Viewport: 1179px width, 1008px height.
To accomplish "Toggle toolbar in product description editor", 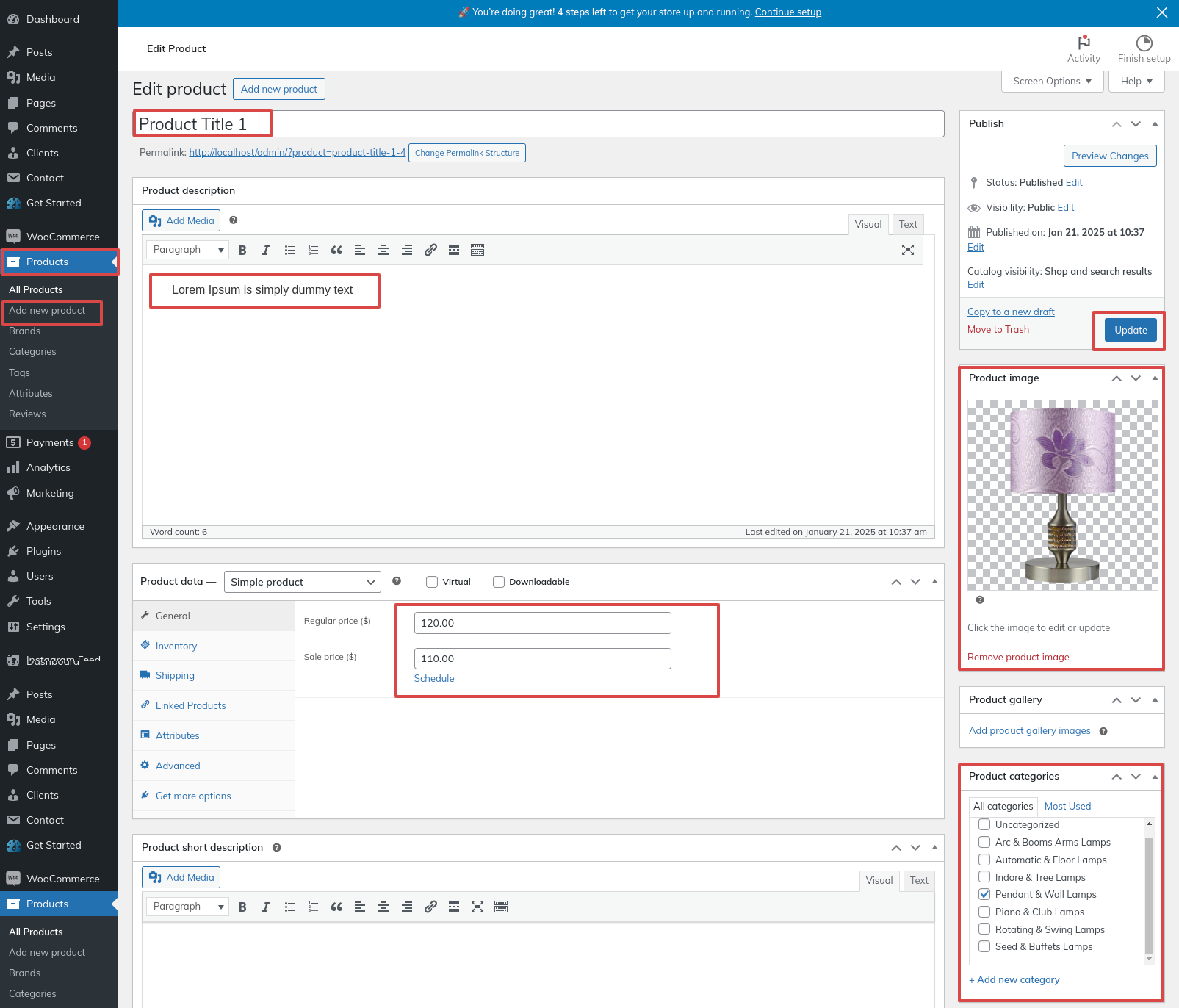I will tap(477, 251).
